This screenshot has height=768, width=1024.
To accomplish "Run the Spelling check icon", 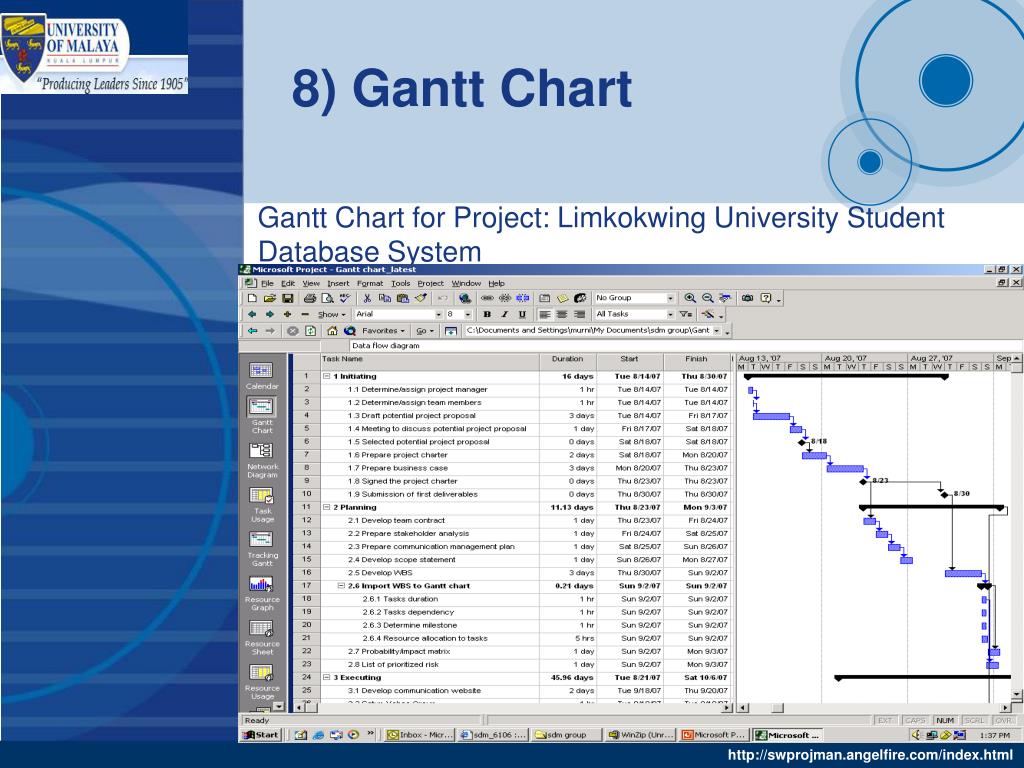I will (345, 298).
